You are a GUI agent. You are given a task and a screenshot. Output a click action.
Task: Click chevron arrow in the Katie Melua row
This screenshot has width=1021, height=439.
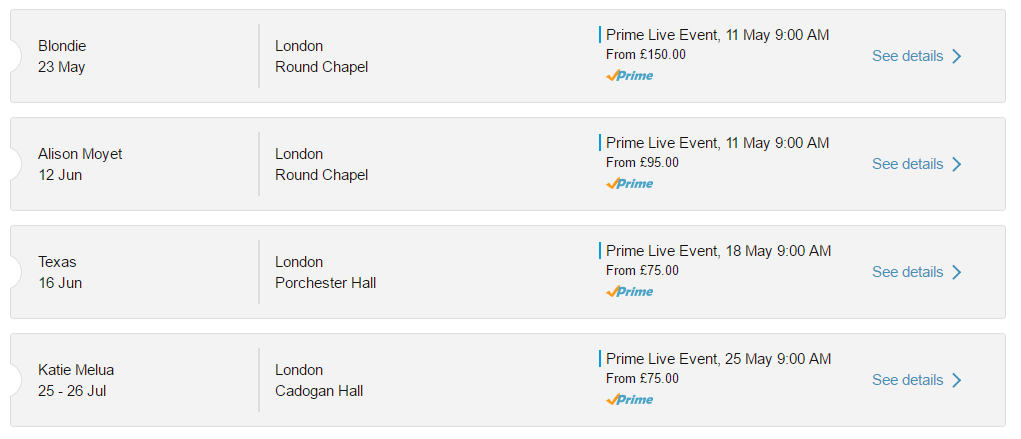point(957,380)
